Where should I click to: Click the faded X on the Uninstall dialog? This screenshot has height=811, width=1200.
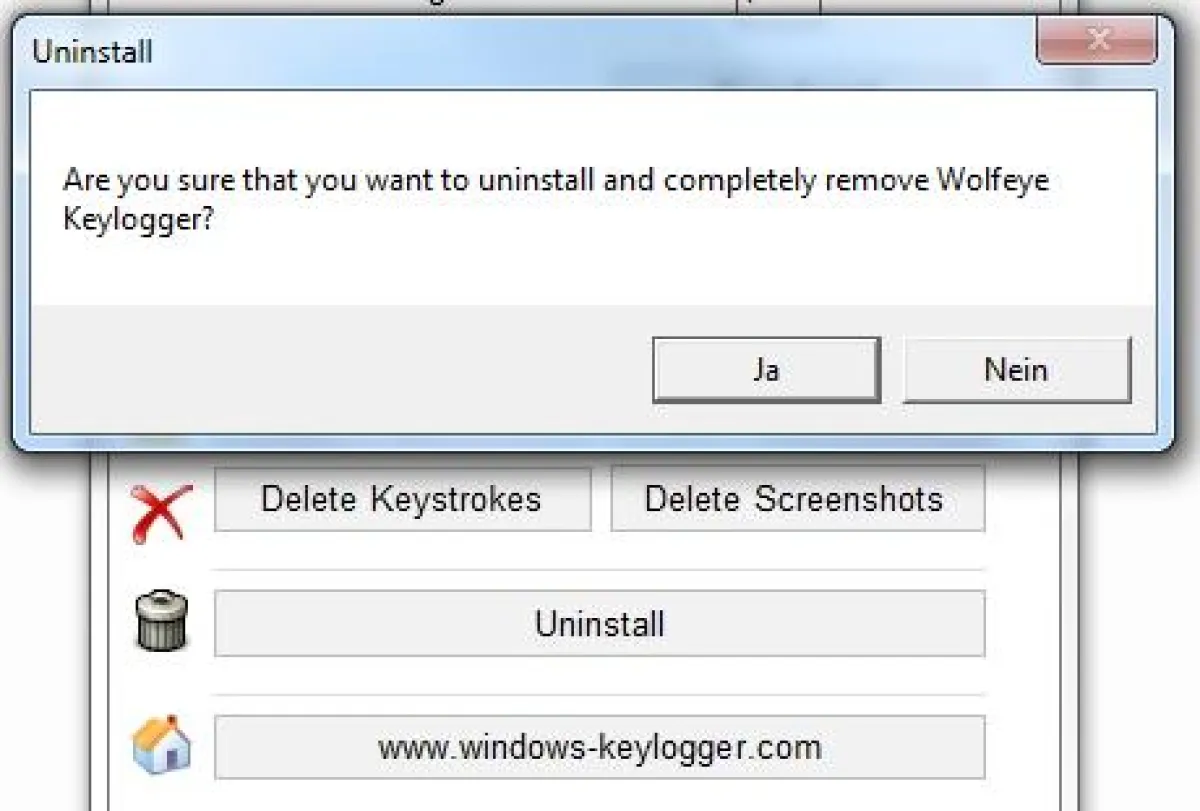(x=1098, y=41)
